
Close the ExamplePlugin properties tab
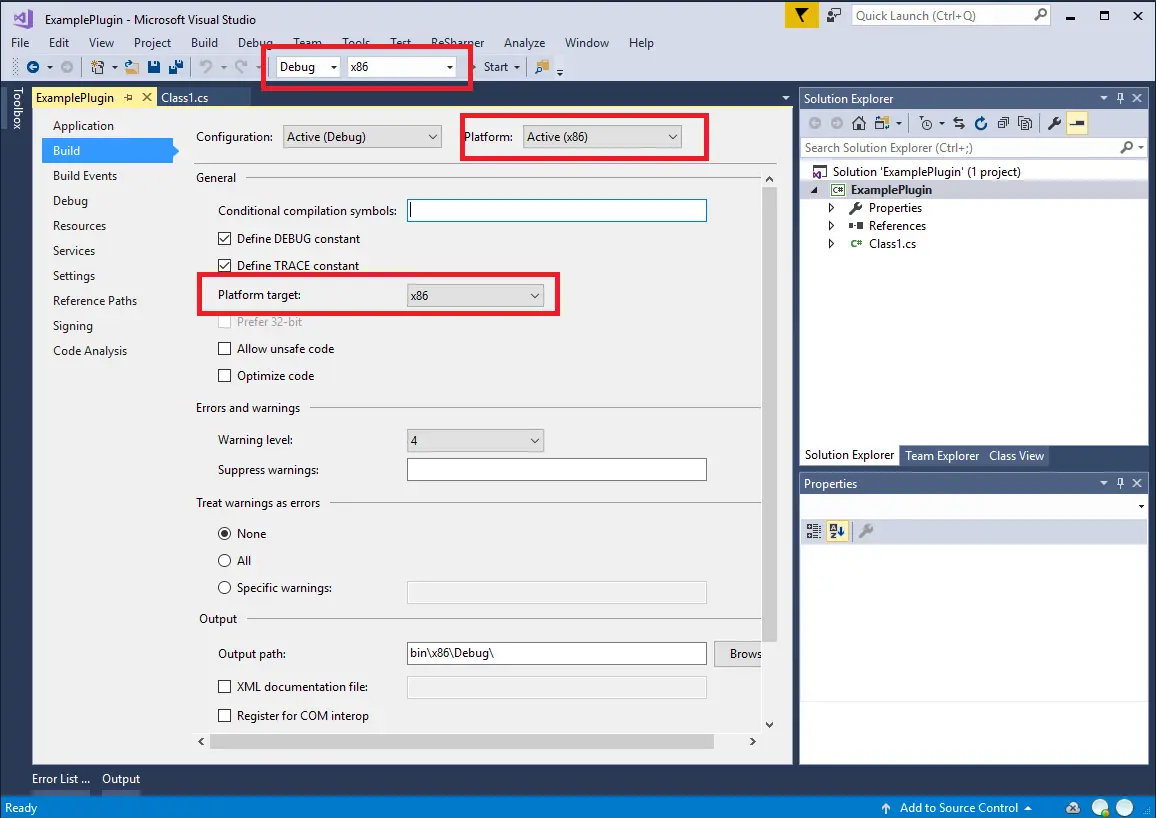[147, 97]
